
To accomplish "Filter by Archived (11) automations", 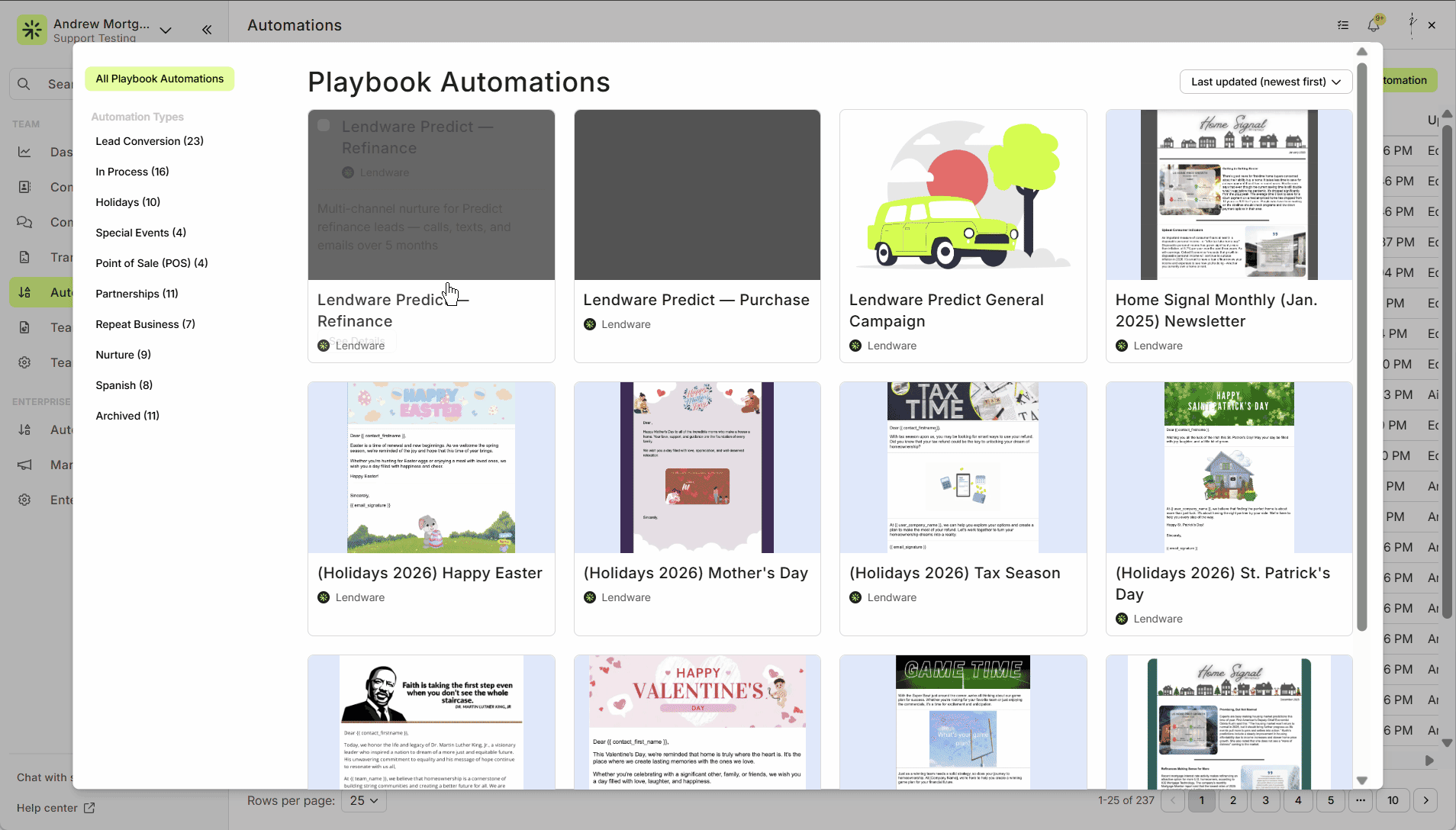I will tap(127, 416).
